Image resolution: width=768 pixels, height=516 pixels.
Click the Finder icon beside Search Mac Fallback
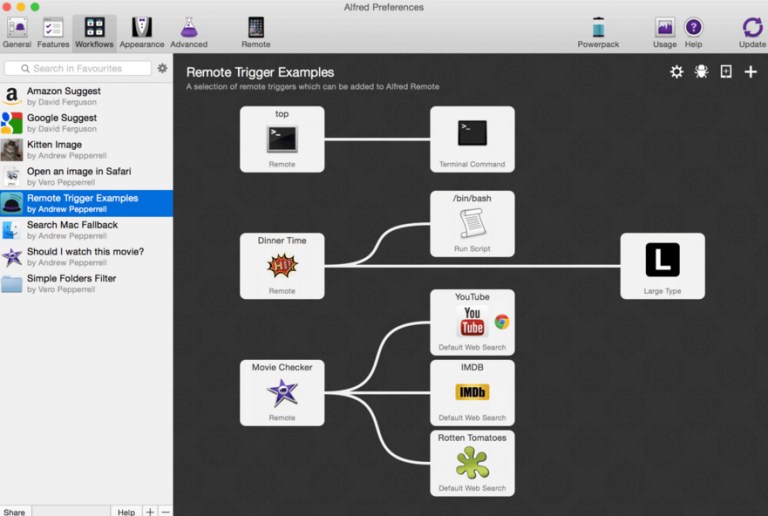[12, 230]
